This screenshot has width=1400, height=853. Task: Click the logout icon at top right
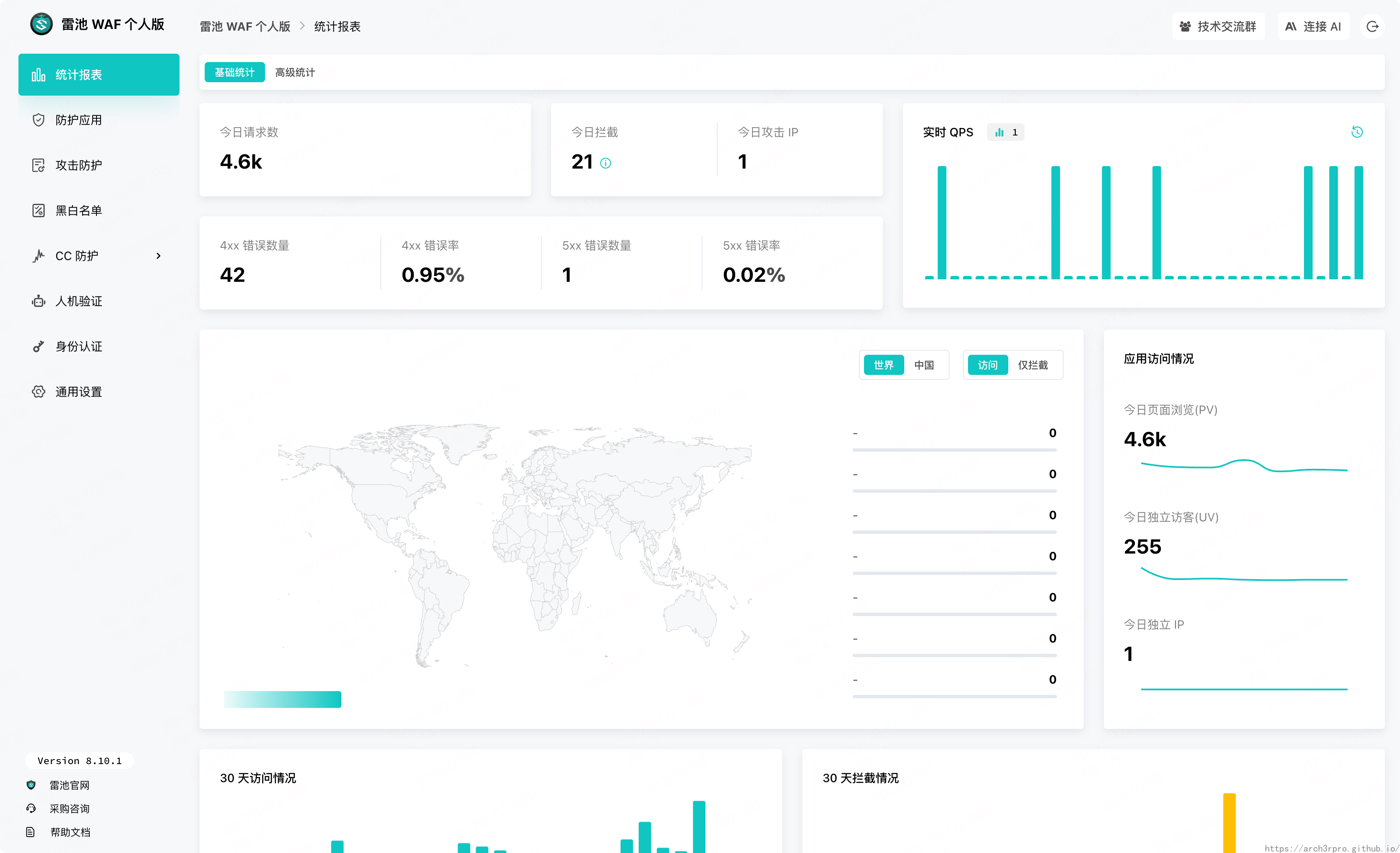coord(1372,27)
